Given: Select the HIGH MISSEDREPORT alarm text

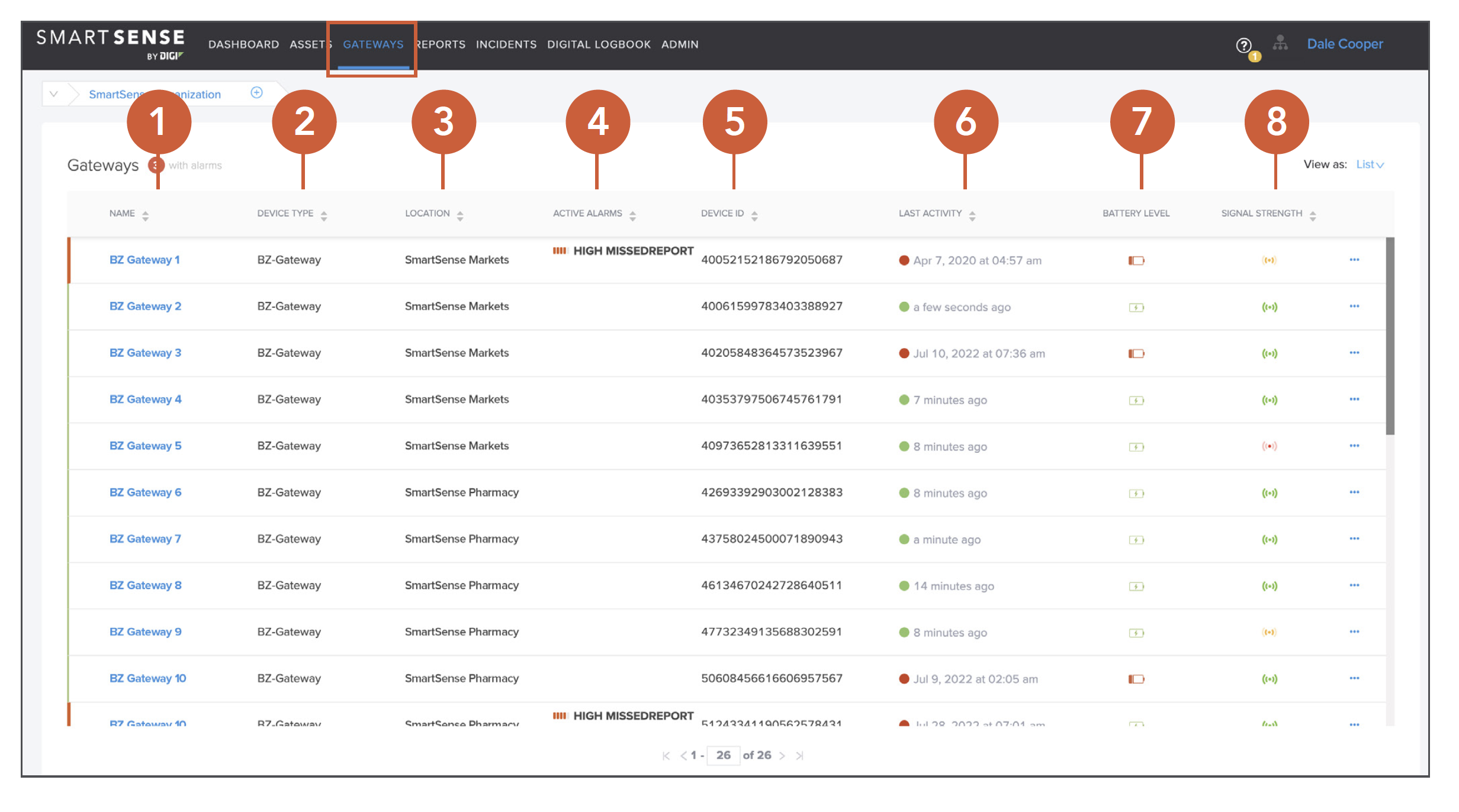Looking at the screenshot, I should [x=633, y=251].
